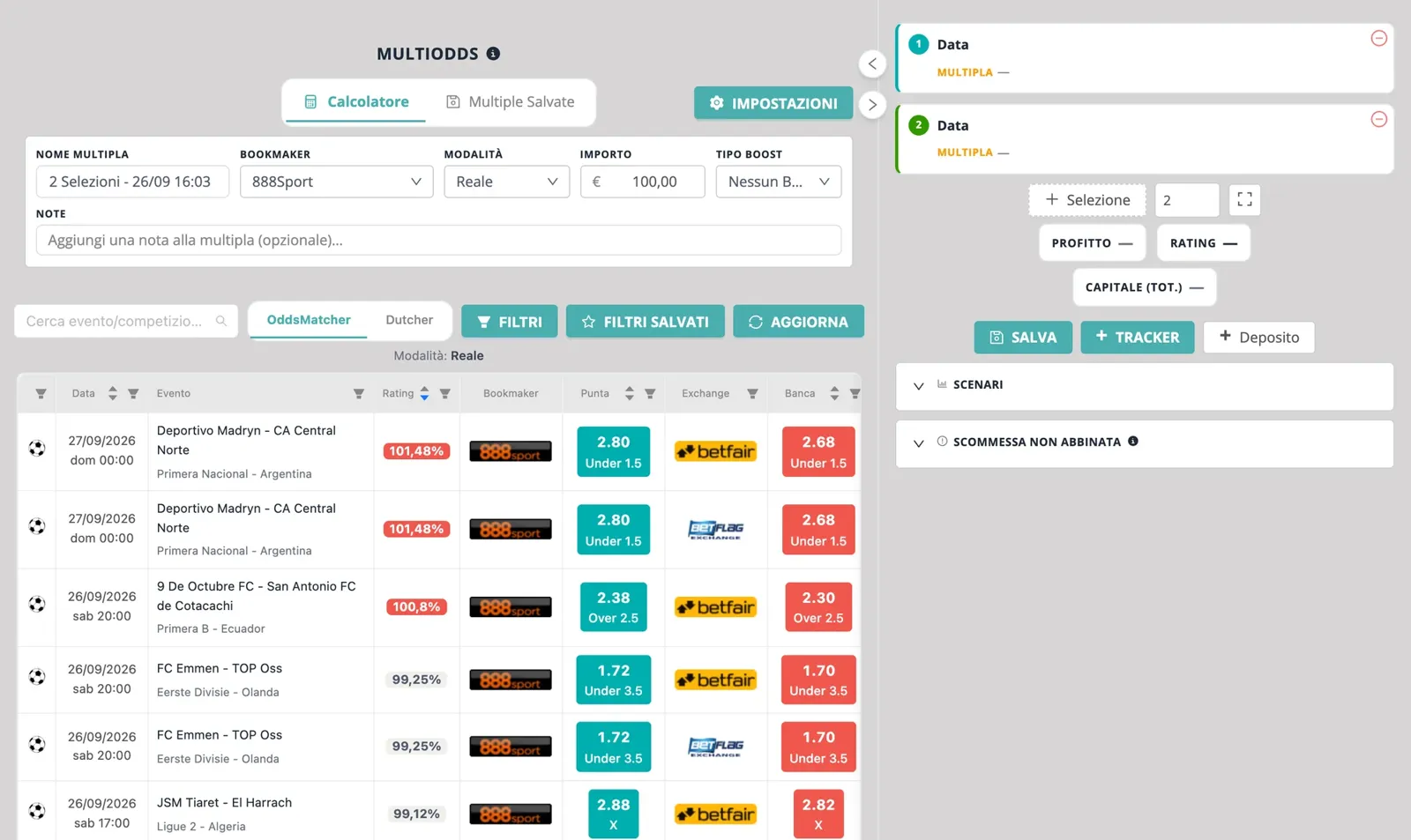Click the Note text field
Screen dimensions: 1411x840
click(438, 240)
